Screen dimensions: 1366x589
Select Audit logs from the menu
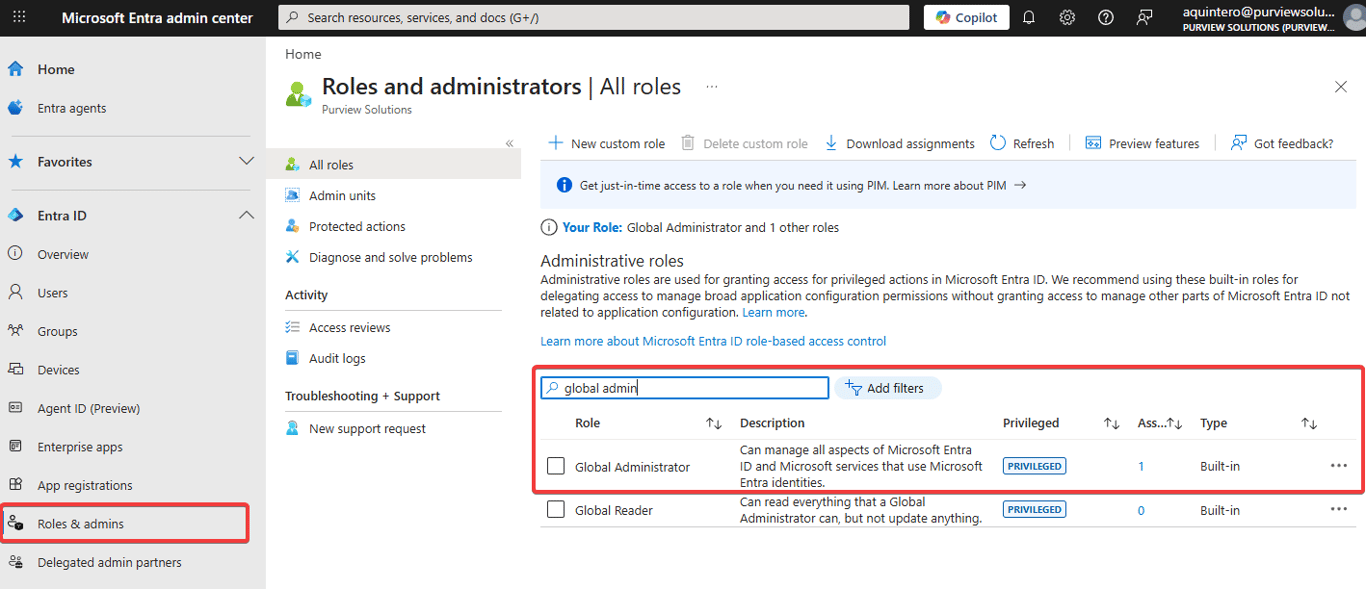[337, 358]
